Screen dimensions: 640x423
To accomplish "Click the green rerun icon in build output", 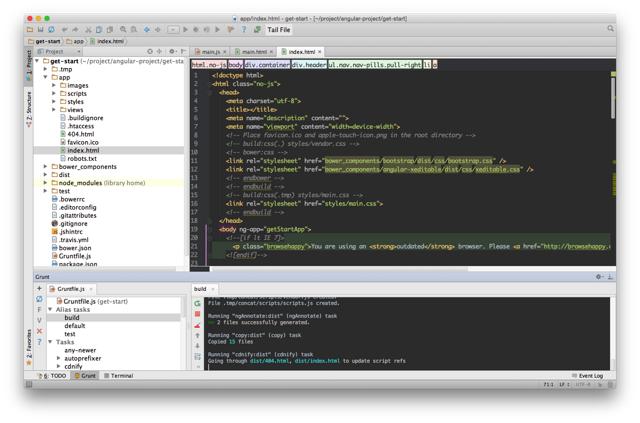I will (x=198, y=302).
